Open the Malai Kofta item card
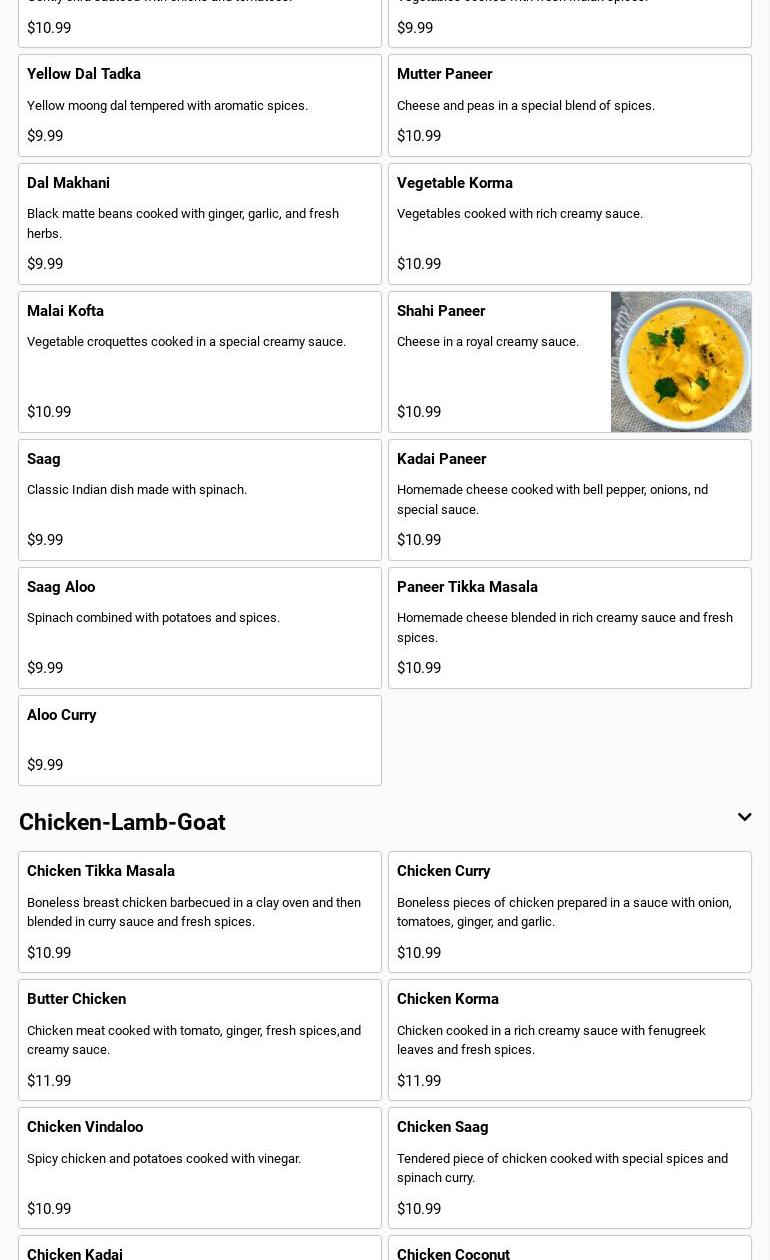Viewport: 770px width, 1260px height. [199, 361]
